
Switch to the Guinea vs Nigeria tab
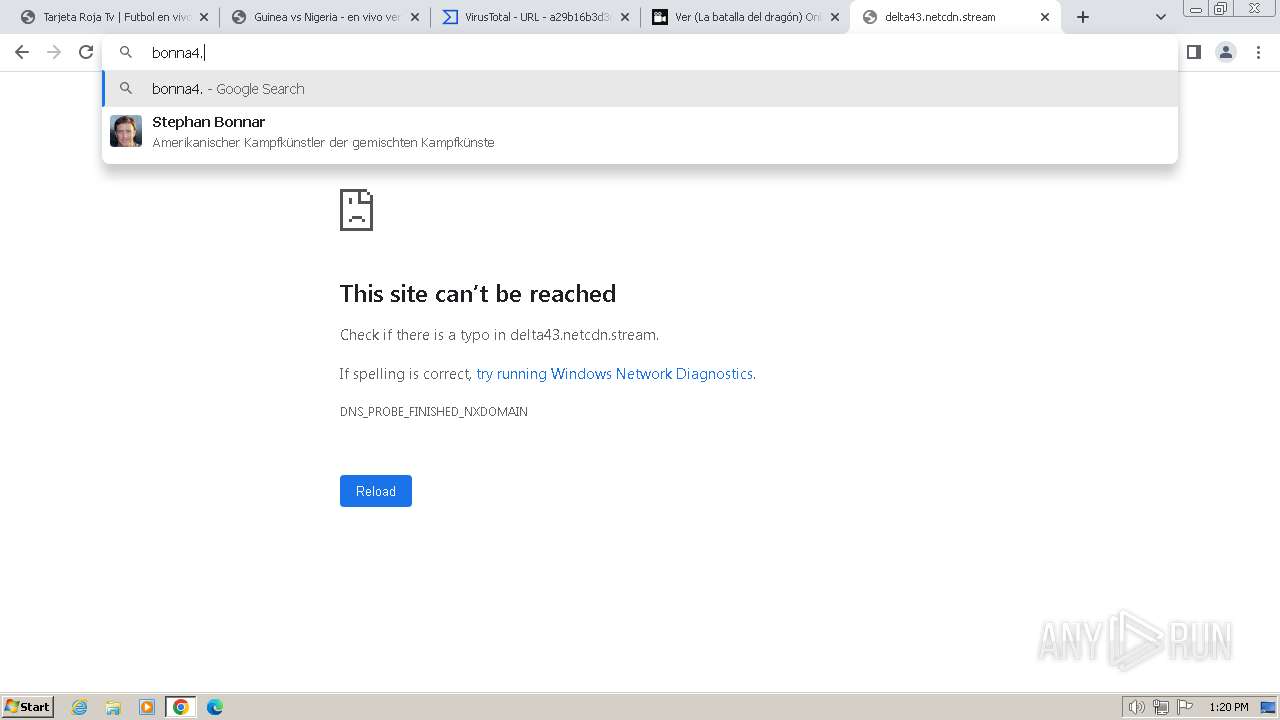pyautogui.click(x=325, y=17)
